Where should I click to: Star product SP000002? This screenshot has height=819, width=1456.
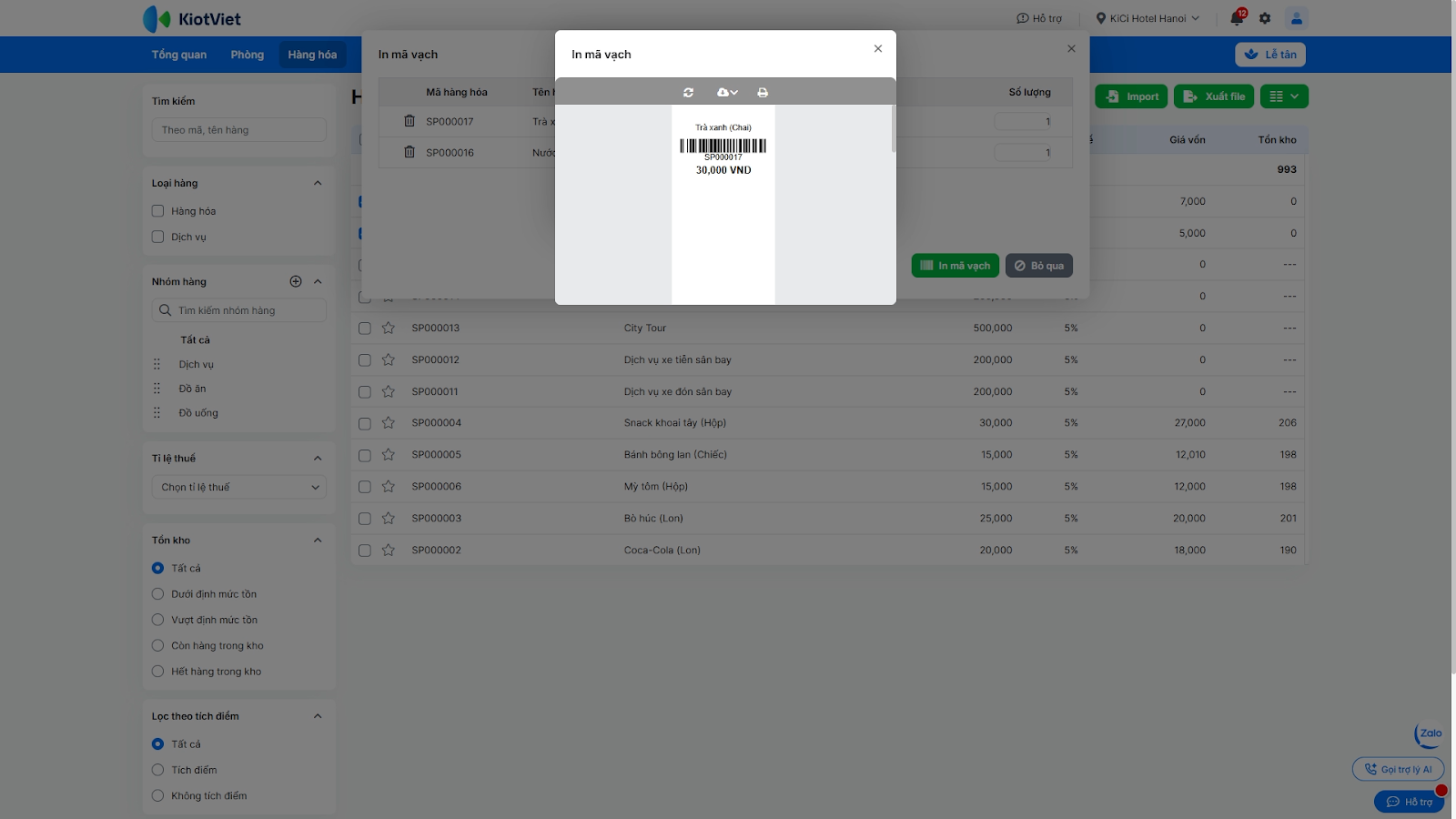(389, 550)
